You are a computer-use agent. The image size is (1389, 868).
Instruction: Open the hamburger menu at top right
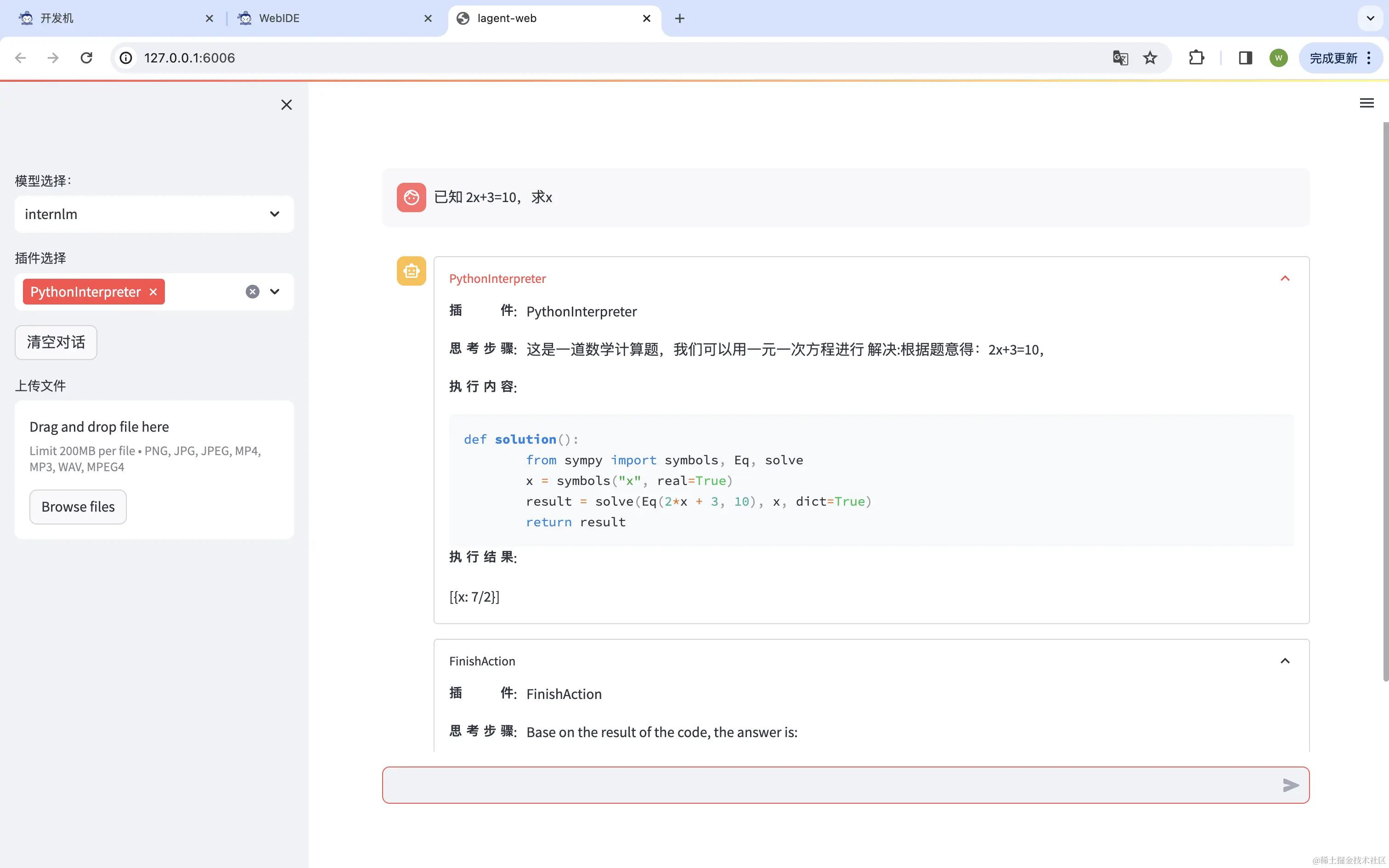tap(1366, 103)
